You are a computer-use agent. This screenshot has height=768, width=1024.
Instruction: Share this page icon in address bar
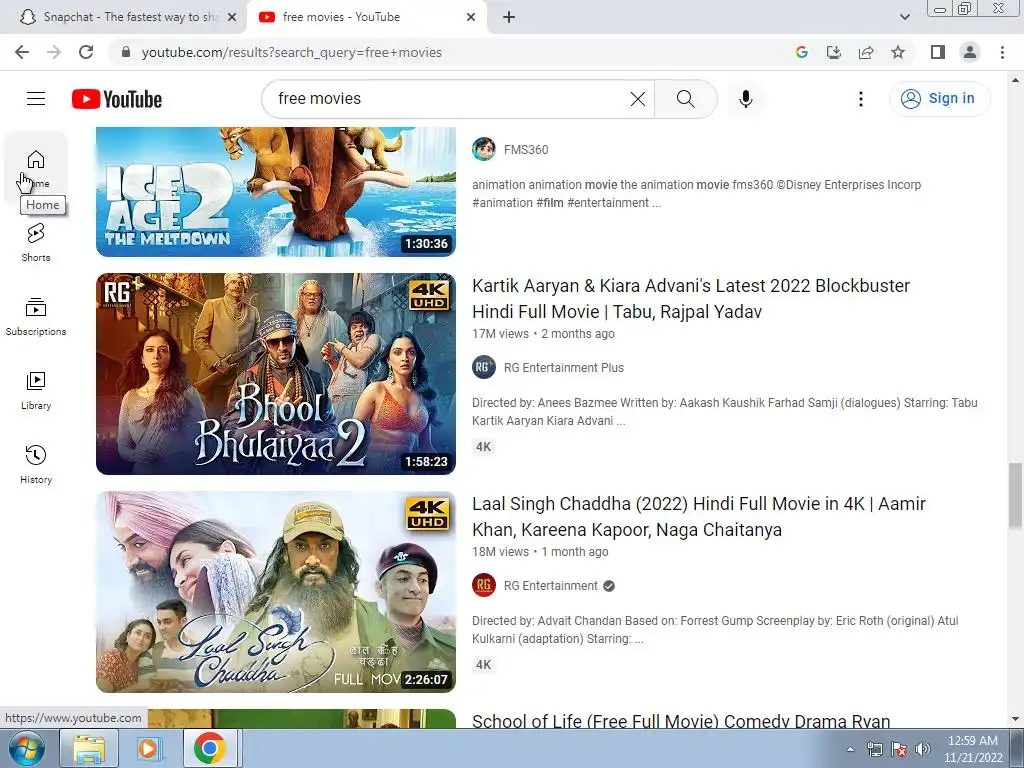866,52
